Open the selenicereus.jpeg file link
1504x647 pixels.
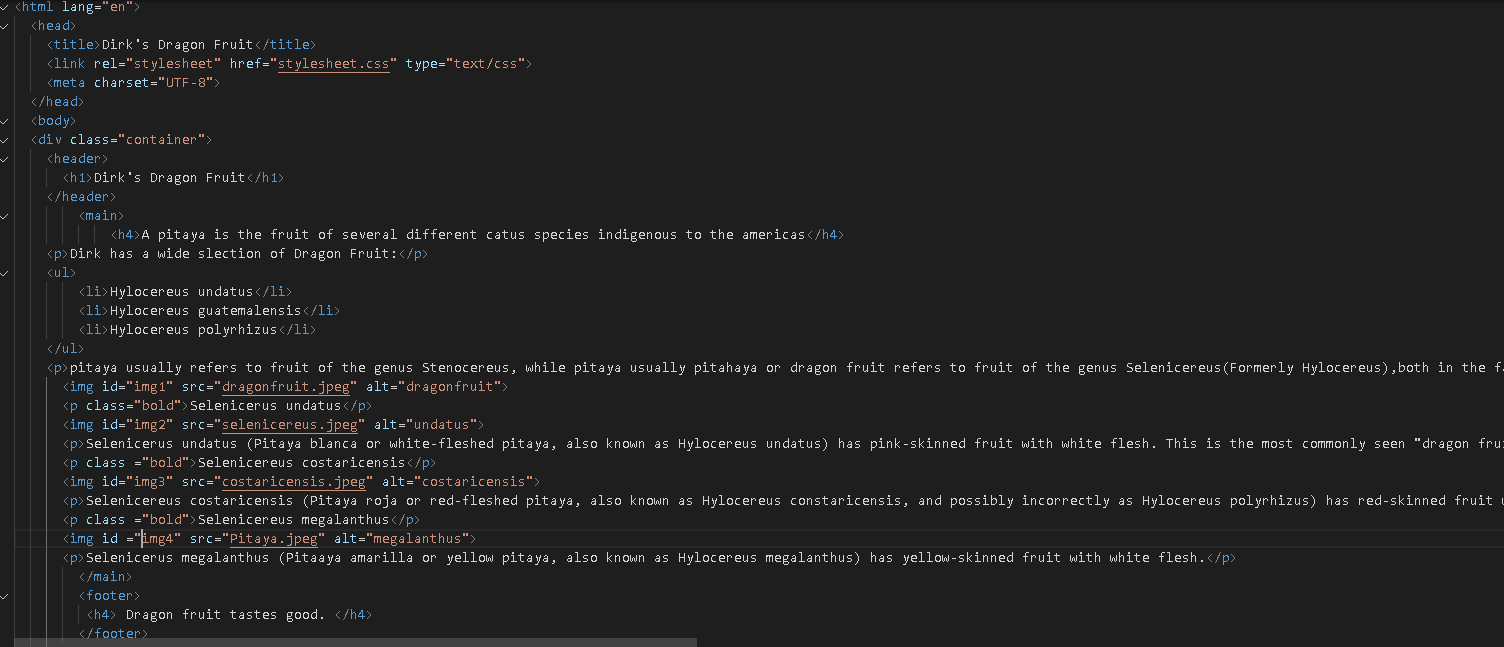[290, 424]
